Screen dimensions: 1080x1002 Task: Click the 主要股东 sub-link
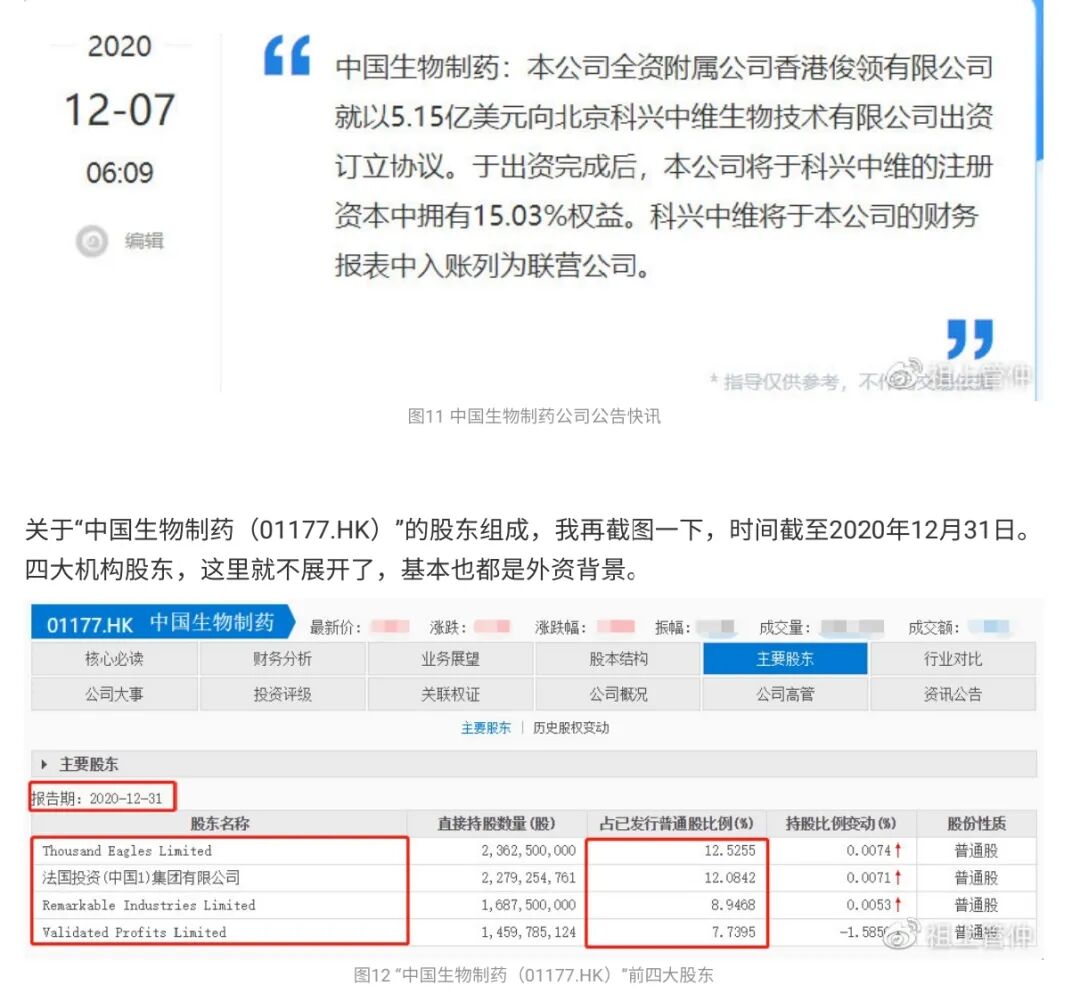click(x=486, y=728)
